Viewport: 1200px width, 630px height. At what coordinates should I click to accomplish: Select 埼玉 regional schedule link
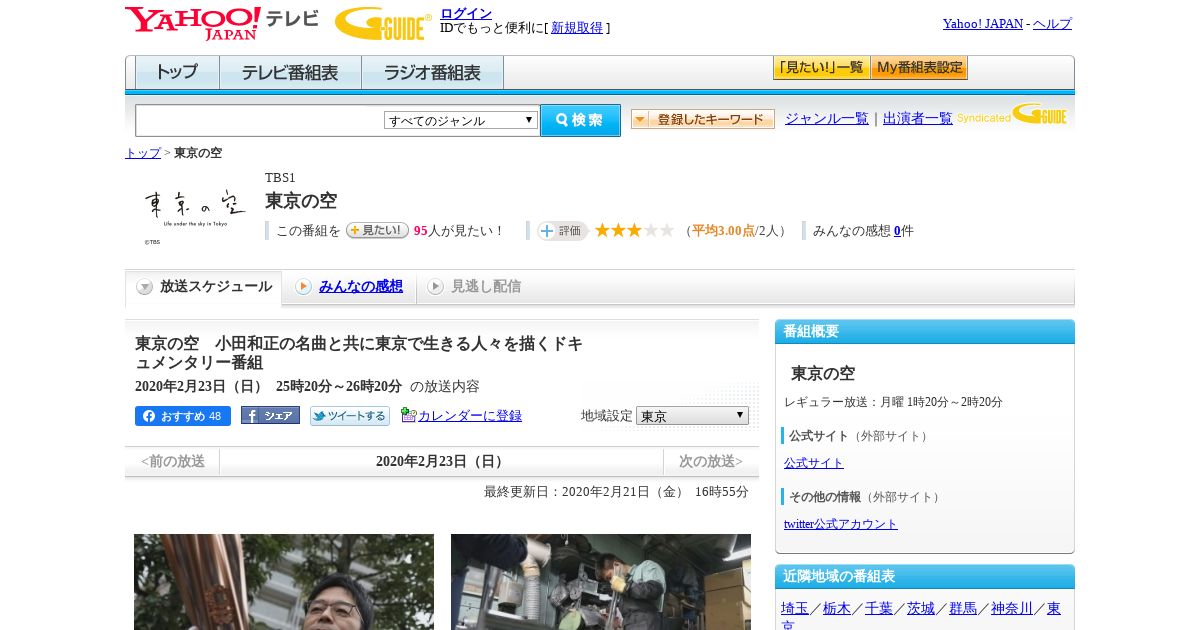795,608
